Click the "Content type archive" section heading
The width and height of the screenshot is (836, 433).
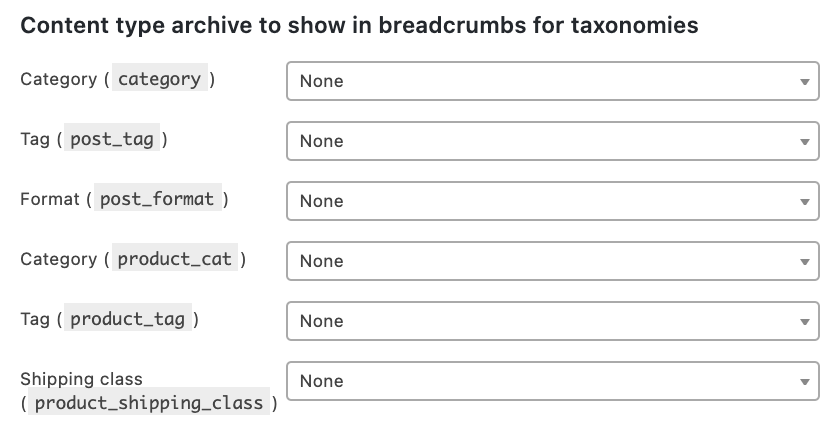point(359,26)
